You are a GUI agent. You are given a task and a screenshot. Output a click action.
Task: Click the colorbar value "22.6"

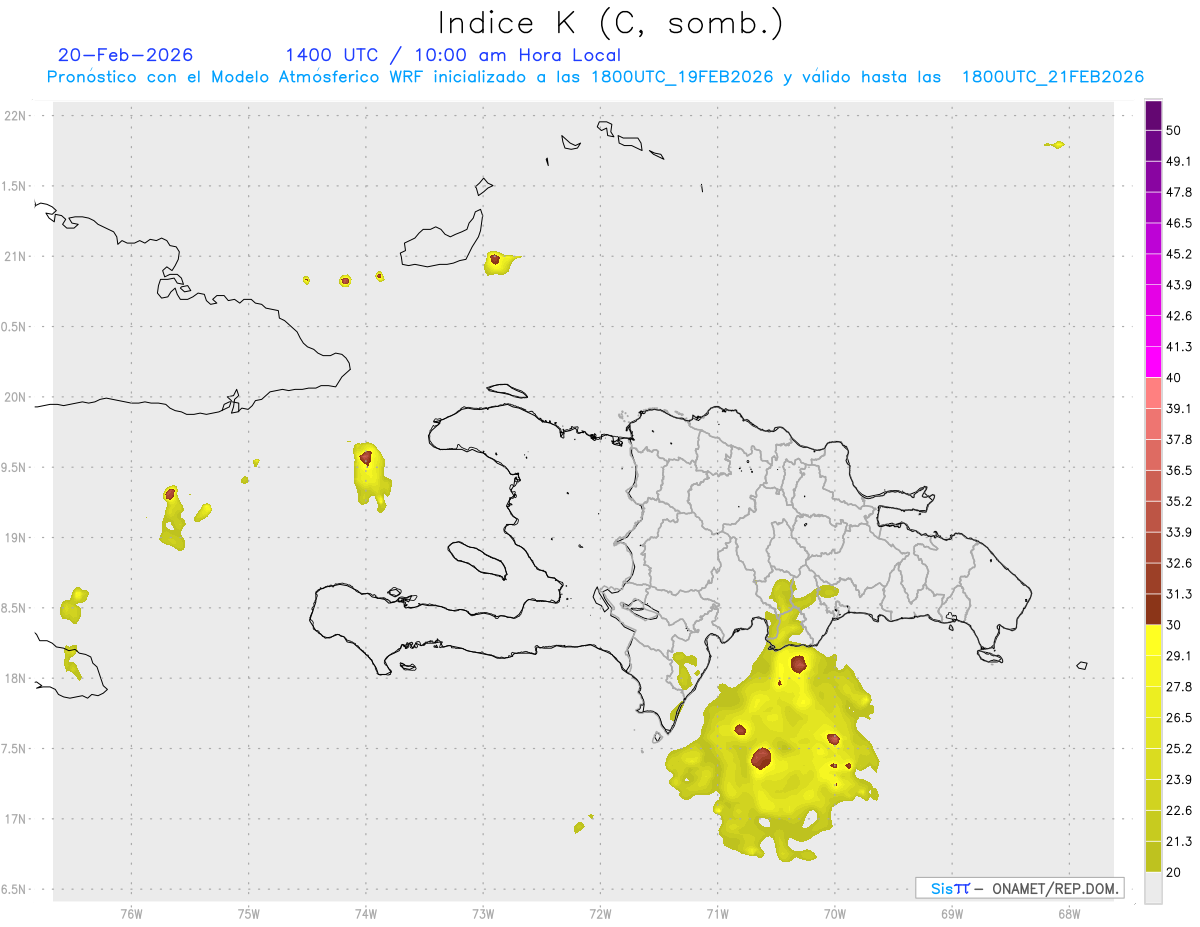(x=1178, y=811)
